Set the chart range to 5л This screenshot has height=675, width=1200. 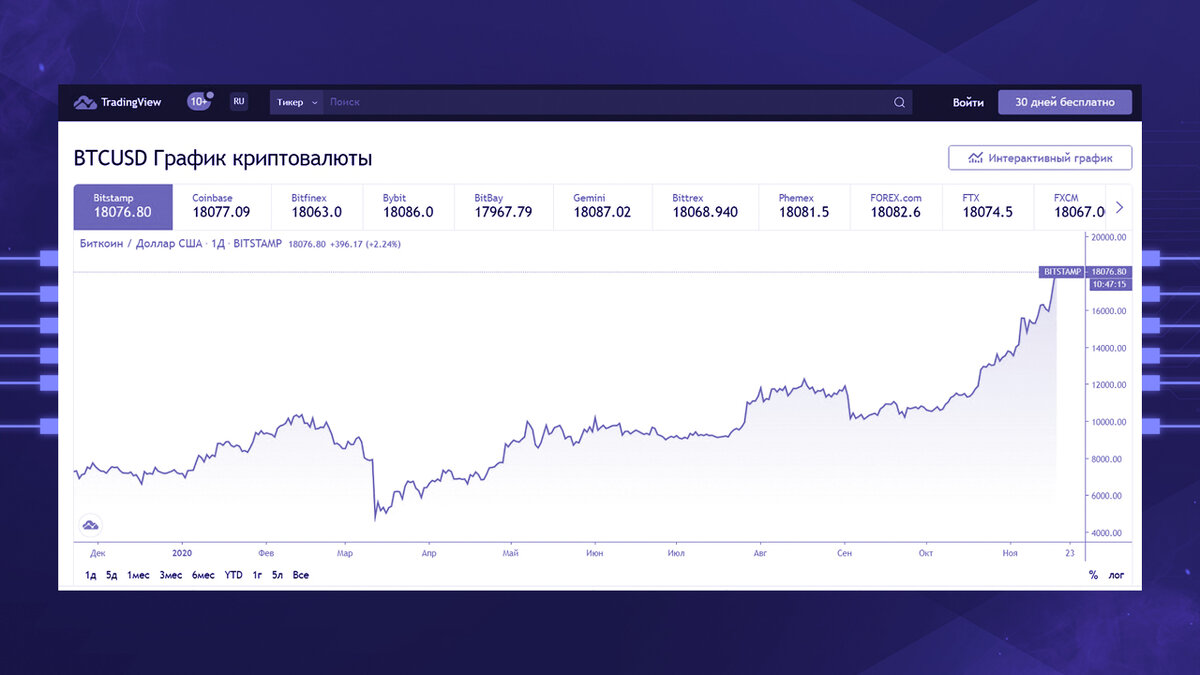[278, 575]
